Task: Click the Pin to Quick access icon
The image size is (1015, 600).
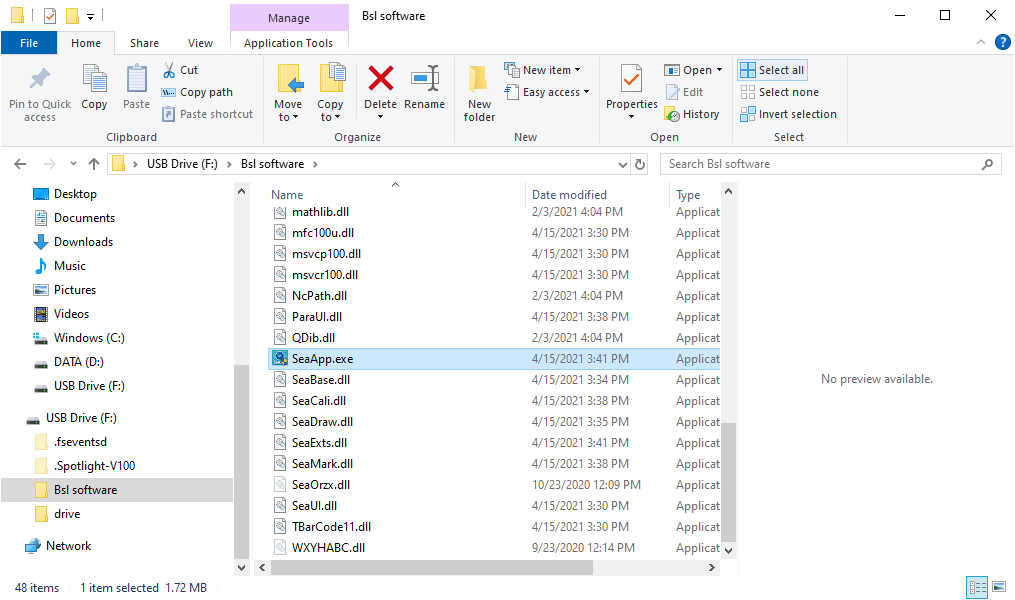Action: tap(40, 80)
